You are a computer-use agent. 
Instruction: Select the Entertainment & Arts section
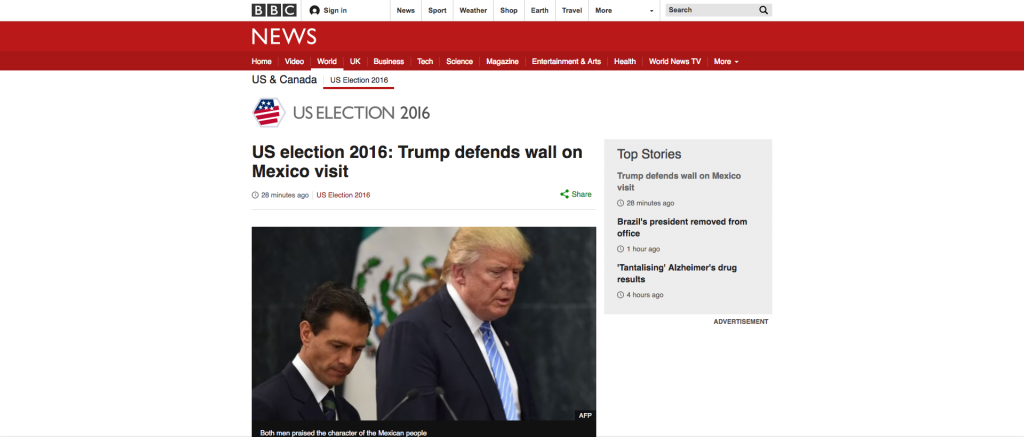coord(566,61)
